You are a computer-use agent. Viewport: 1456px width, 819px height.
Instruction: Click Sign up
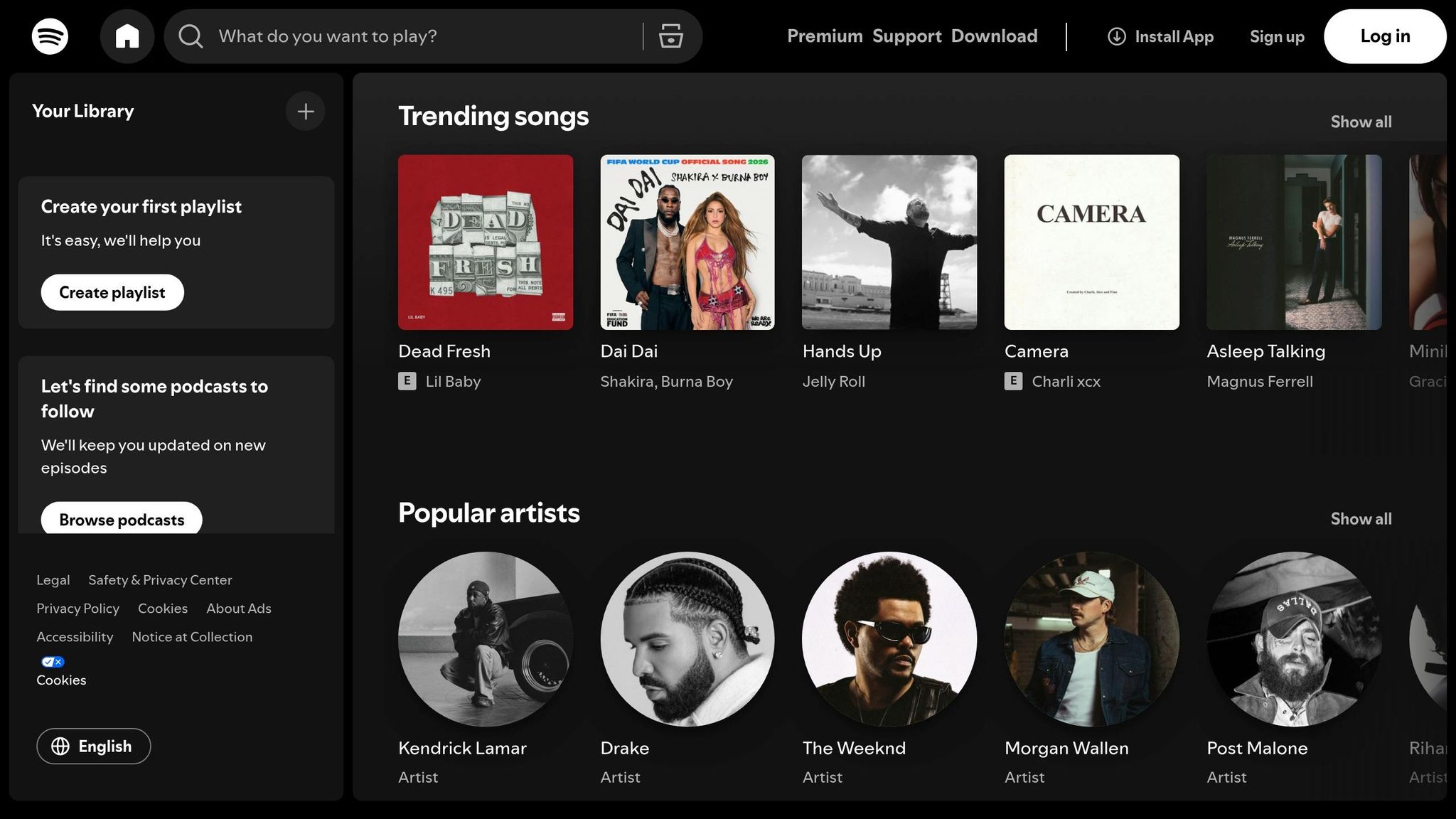coord(1277,36)
